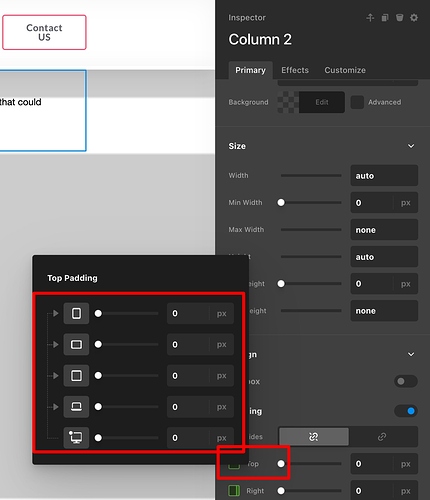430x500 pixels.
Task: Click the Min Width slider handle
Action: (281, 202)
